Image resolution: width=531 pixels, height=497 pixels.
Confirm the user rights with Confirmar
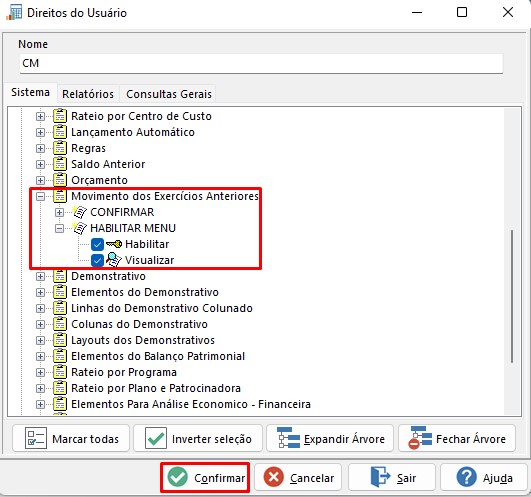coord(205,477)
